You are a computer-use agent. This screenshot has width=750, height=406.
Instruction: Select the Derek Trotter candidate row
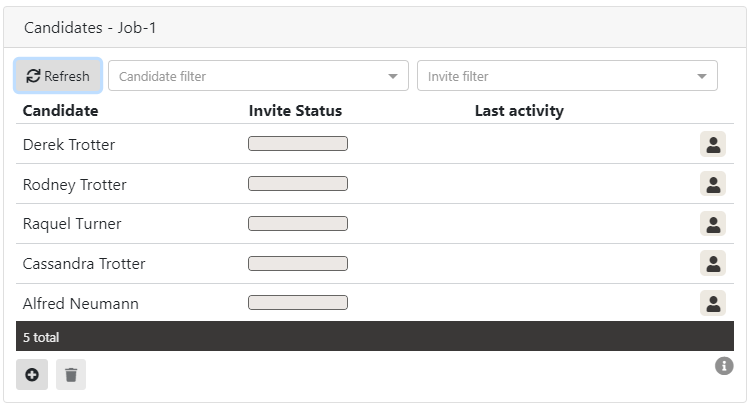pyautogui.click(x=69, y=145)
